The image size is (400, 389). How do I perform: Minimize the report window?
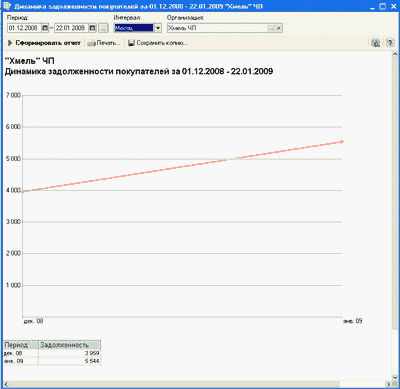point(372,7)
